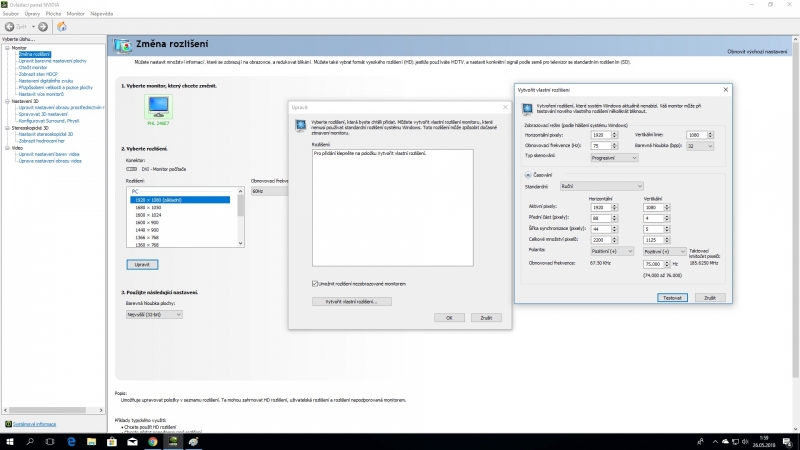Click Zrušit in the Upravit dialog
The height and width of the screenshot is (450, 800).
(486, 318)
